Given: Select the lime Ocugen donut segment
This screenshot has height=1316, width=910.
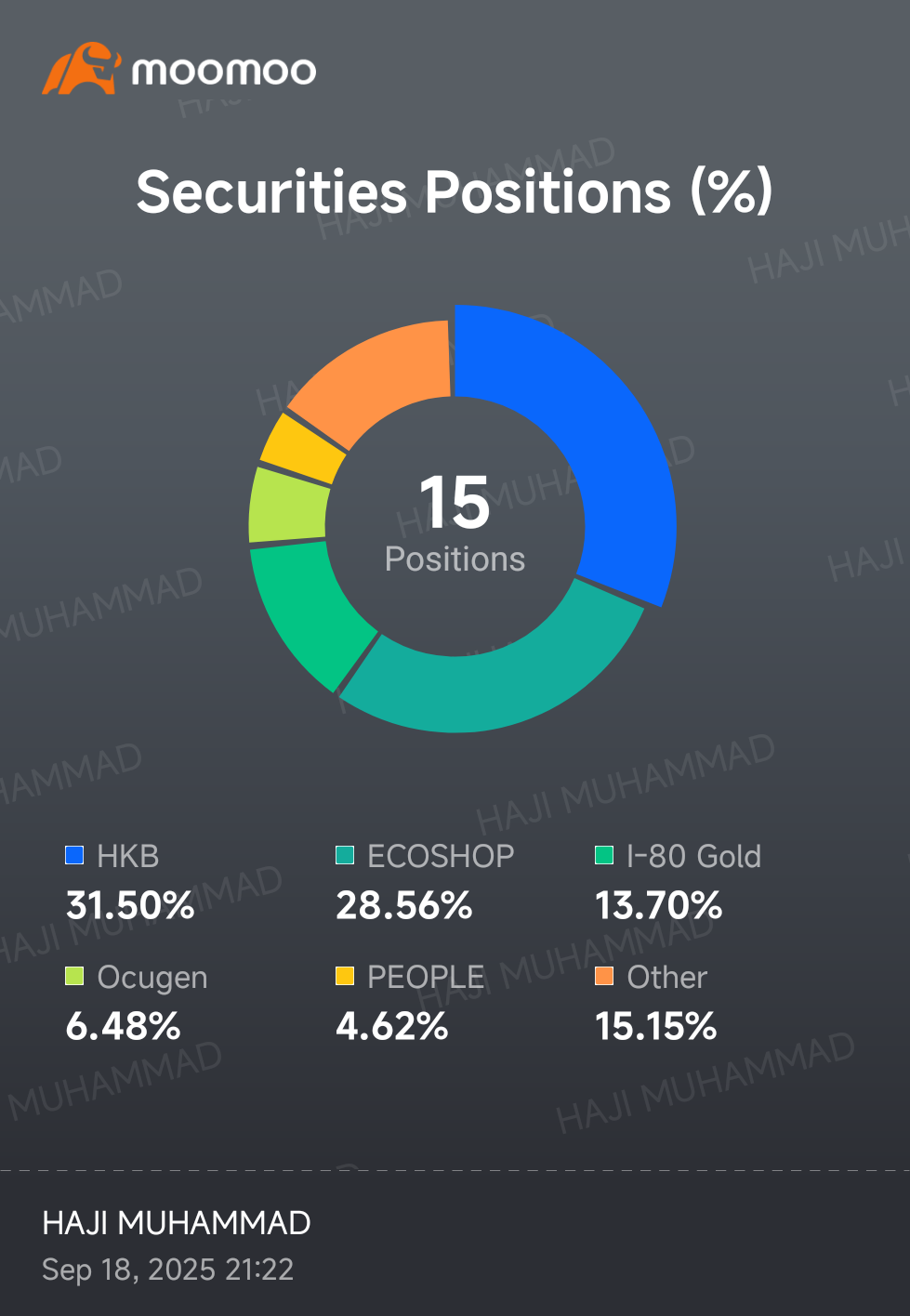Looking at the screenshot, I should (288, 505).
